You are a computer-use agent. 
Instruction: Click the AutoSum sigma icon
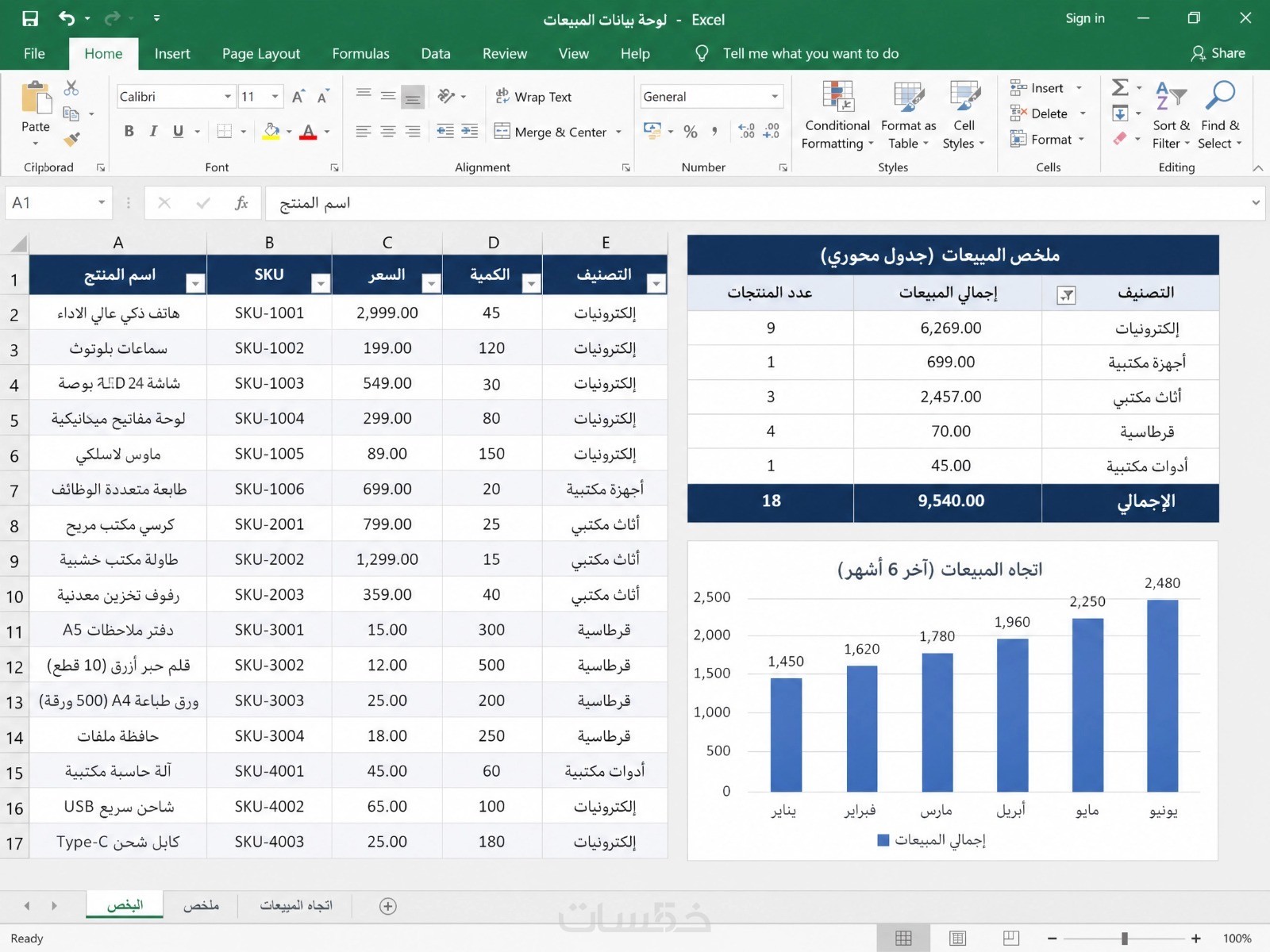(1120, 87)
